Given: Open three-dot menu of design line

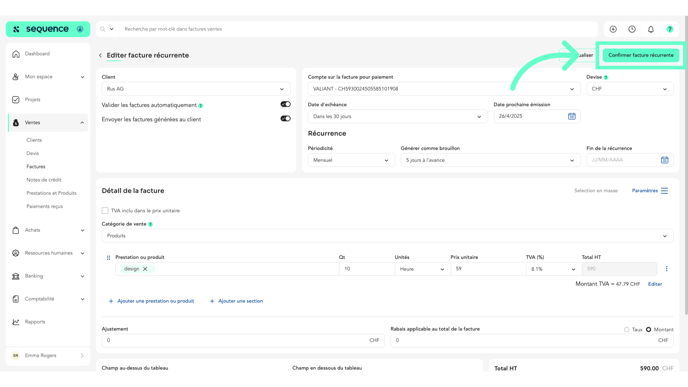Looking at the screenshot, I should (x=666, y=269).
